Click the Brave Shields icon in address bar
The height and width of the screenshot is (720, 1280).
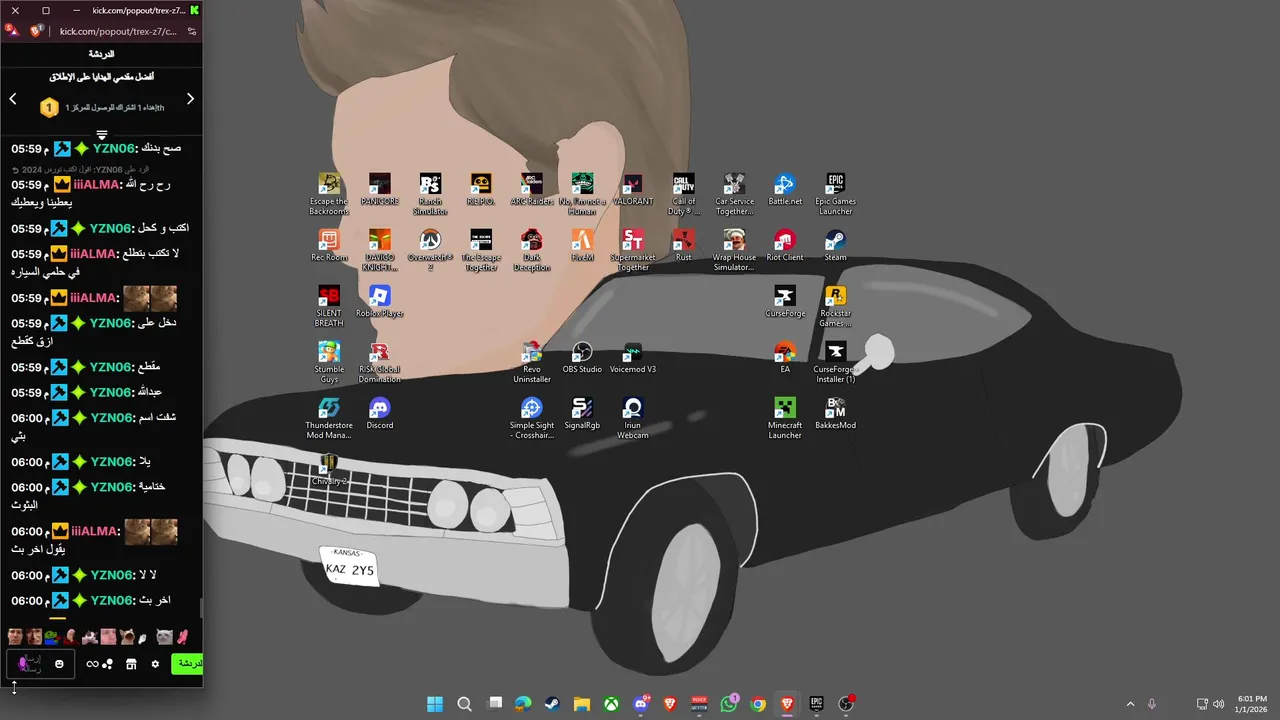(x=37, y=31)
